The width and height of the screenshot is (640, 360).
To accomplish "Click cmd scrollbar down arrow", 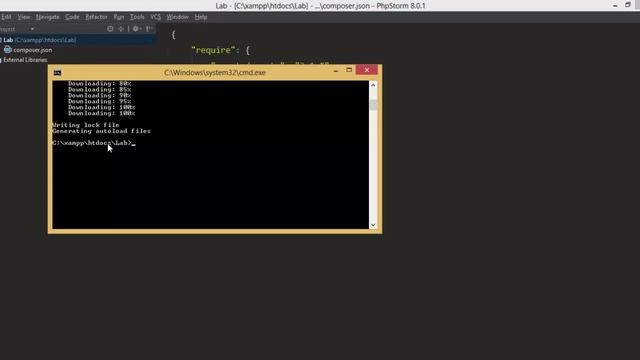I will pos(373,225).
